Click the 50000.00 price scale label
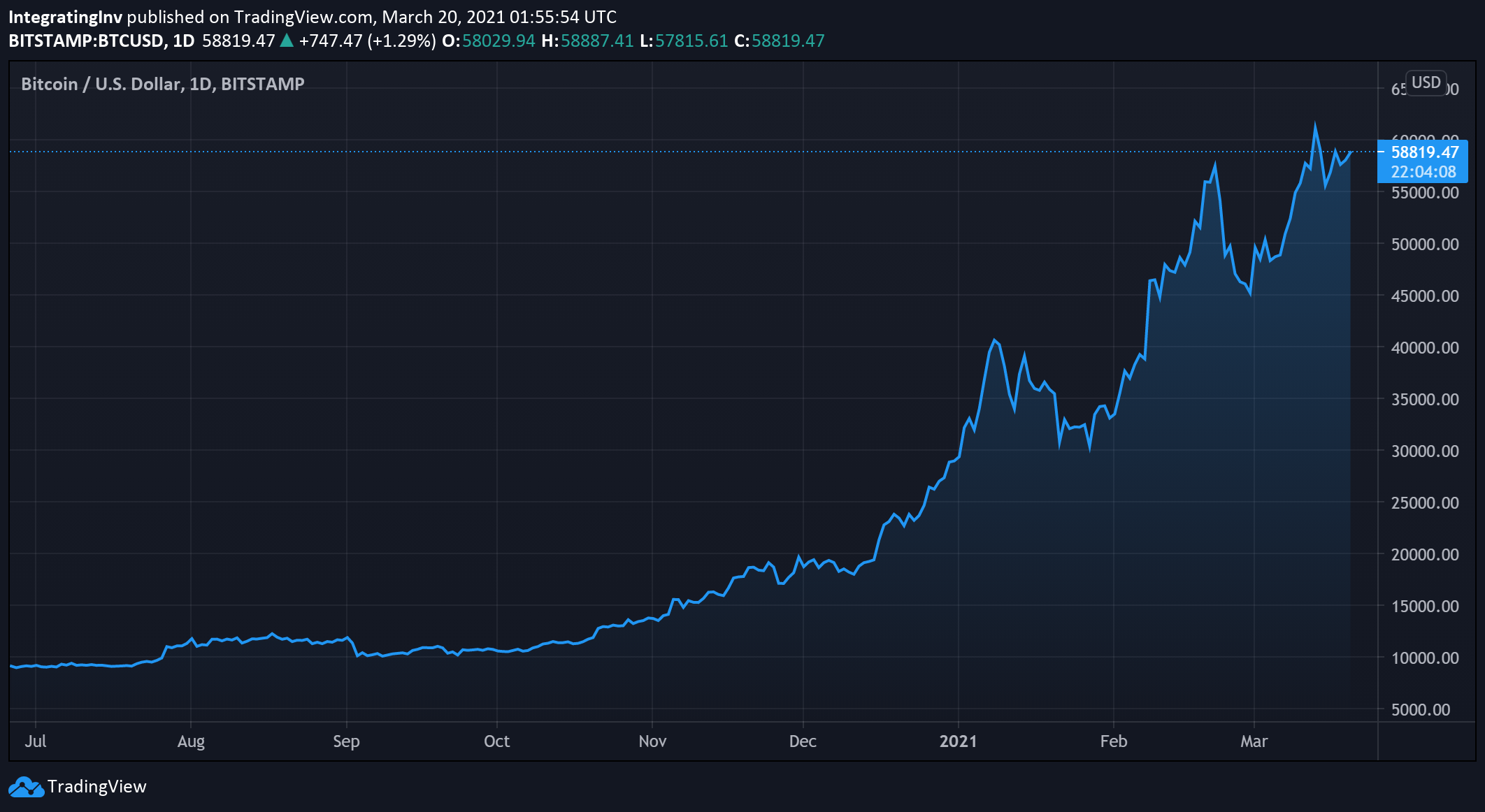Viewport: 1485px width, 812px height. coord(1424,245)
